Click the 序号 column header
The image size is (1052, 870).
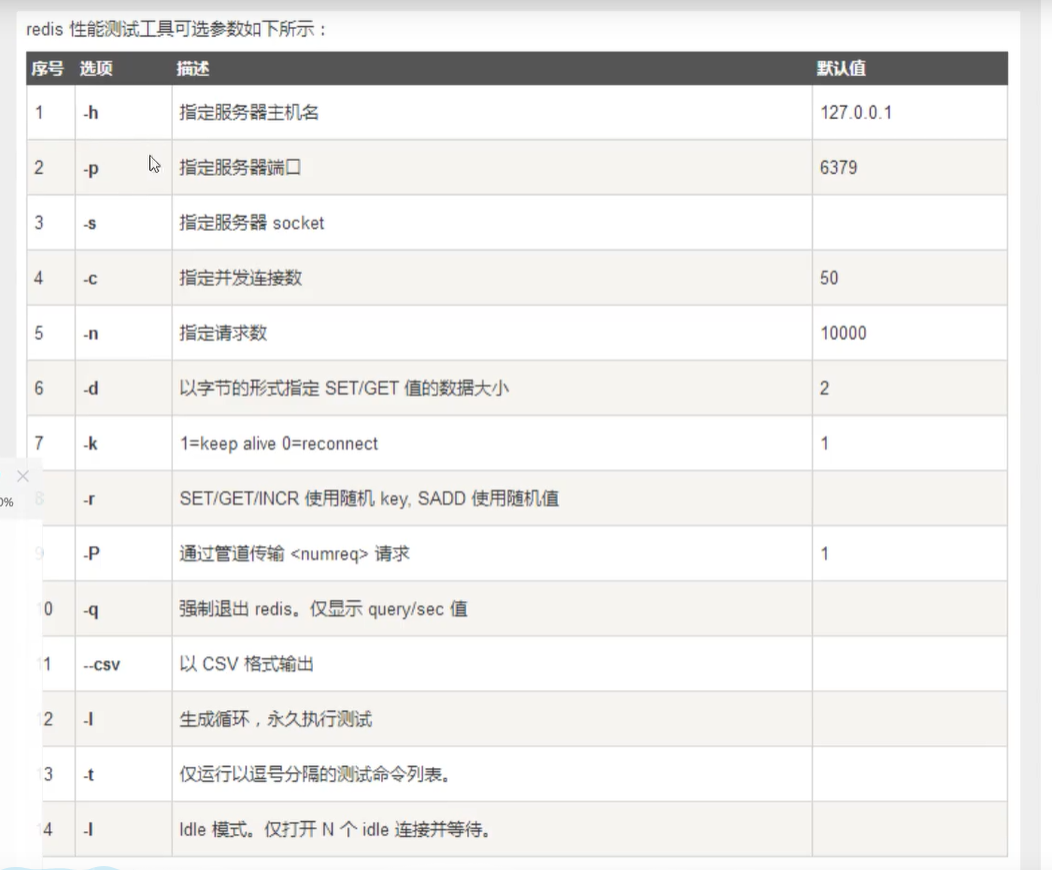[48, 68]
